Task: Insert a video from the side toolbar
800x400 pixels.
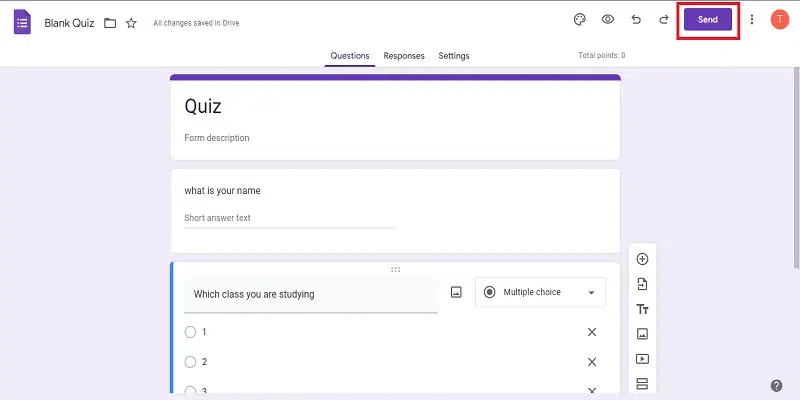Action: pyautogui.click(x=642, y=359)
